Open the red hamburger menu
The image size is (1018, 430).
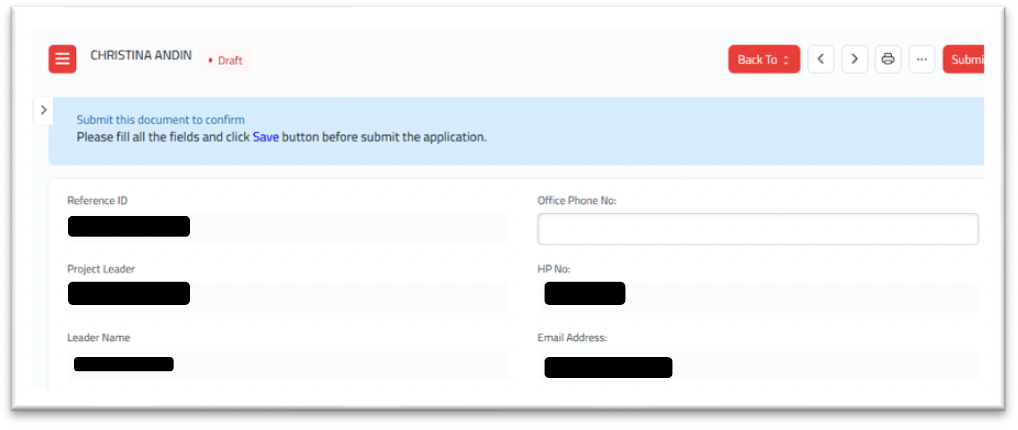point(62,59)
